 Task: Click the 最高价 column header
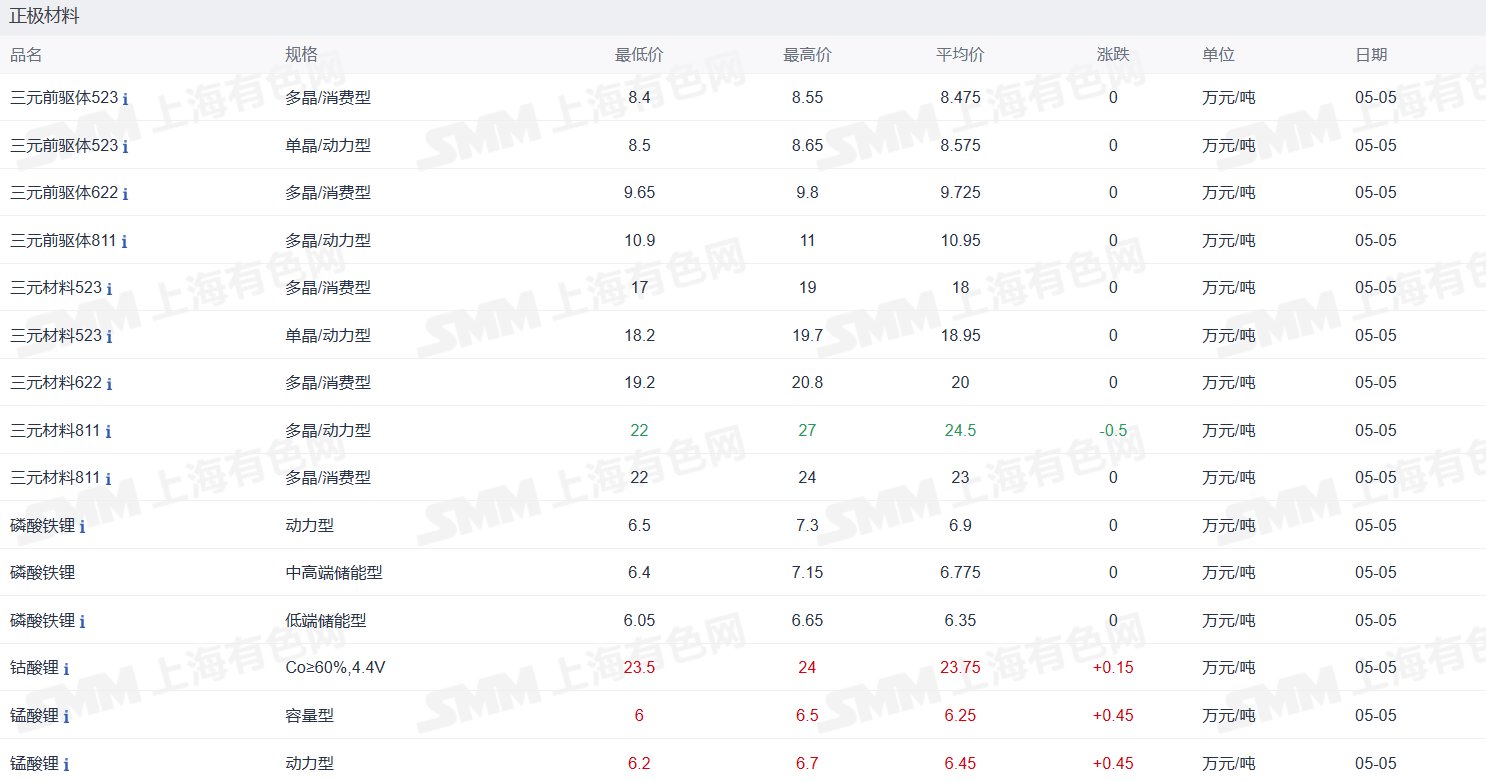pyautogui.click(x=807, y=55)
